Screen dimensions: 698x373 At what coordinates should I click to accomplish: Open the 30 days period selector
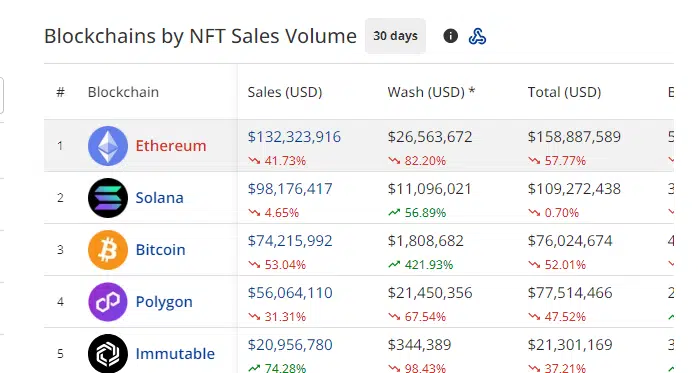click(x=395, y=36)
